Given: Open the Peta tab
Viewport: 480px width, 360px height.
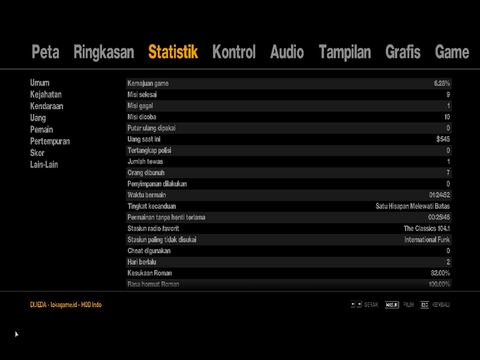Looking at the screenshot, I should click(45, 52).
